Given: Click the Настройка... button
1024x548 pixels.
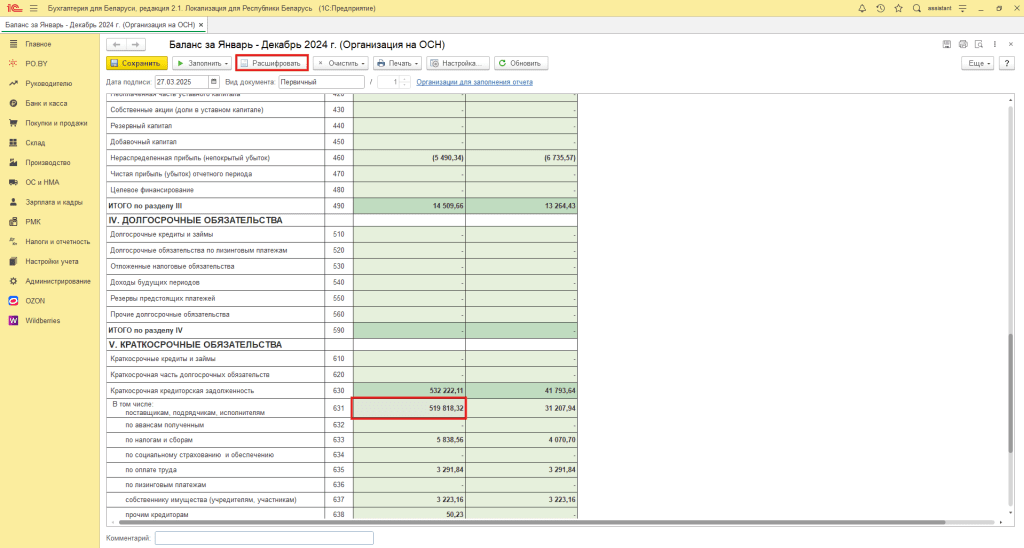Looking at the screenshot, I should pyautogui.click(x=458, y=63).
